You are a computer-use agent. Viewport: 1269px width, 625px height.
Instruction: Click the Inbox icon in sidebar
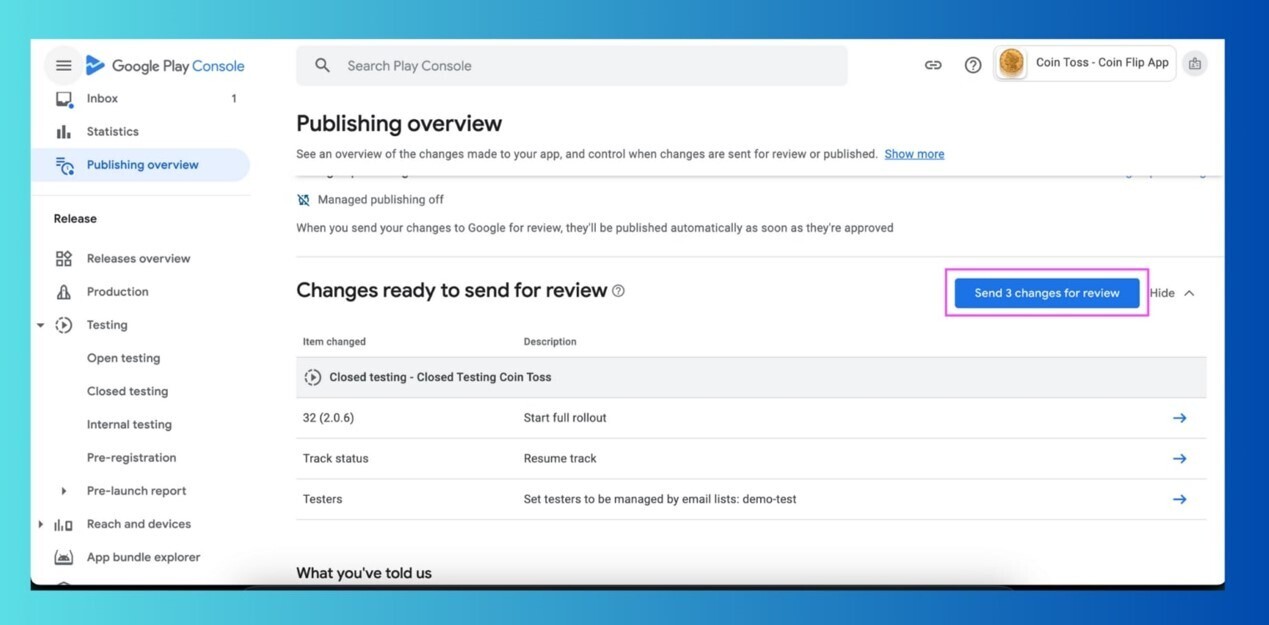pos(64,99)
